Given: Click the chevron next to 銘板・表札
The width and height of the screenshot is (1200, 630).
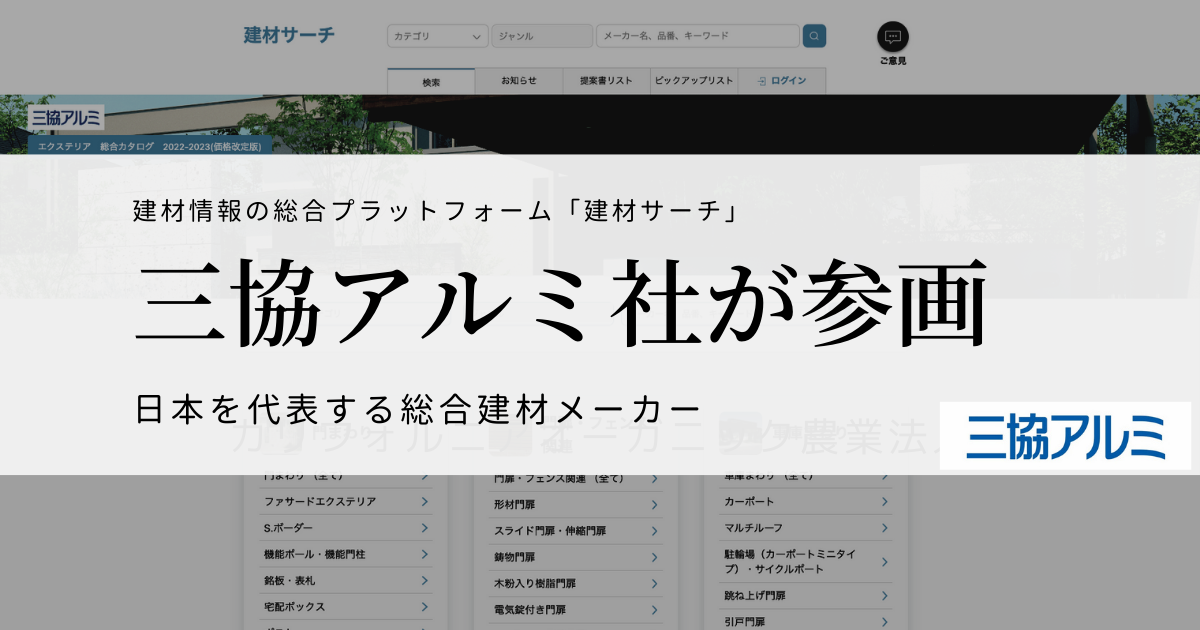Looking at the screenshot, I should point(424,580).
